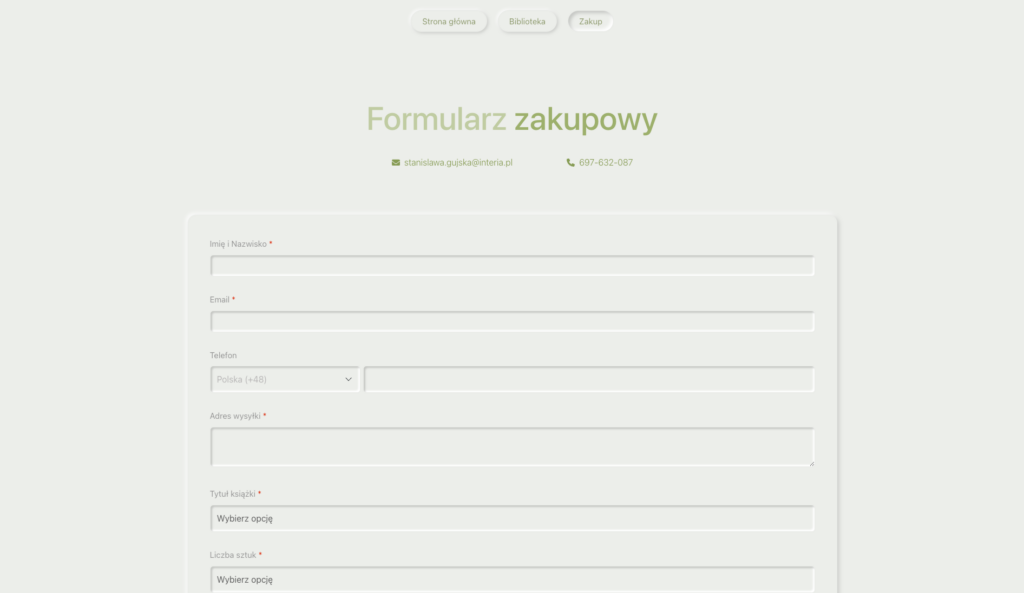Click the Telefon field label
The width and height of the screenshot is (1024, 593).
223,355
